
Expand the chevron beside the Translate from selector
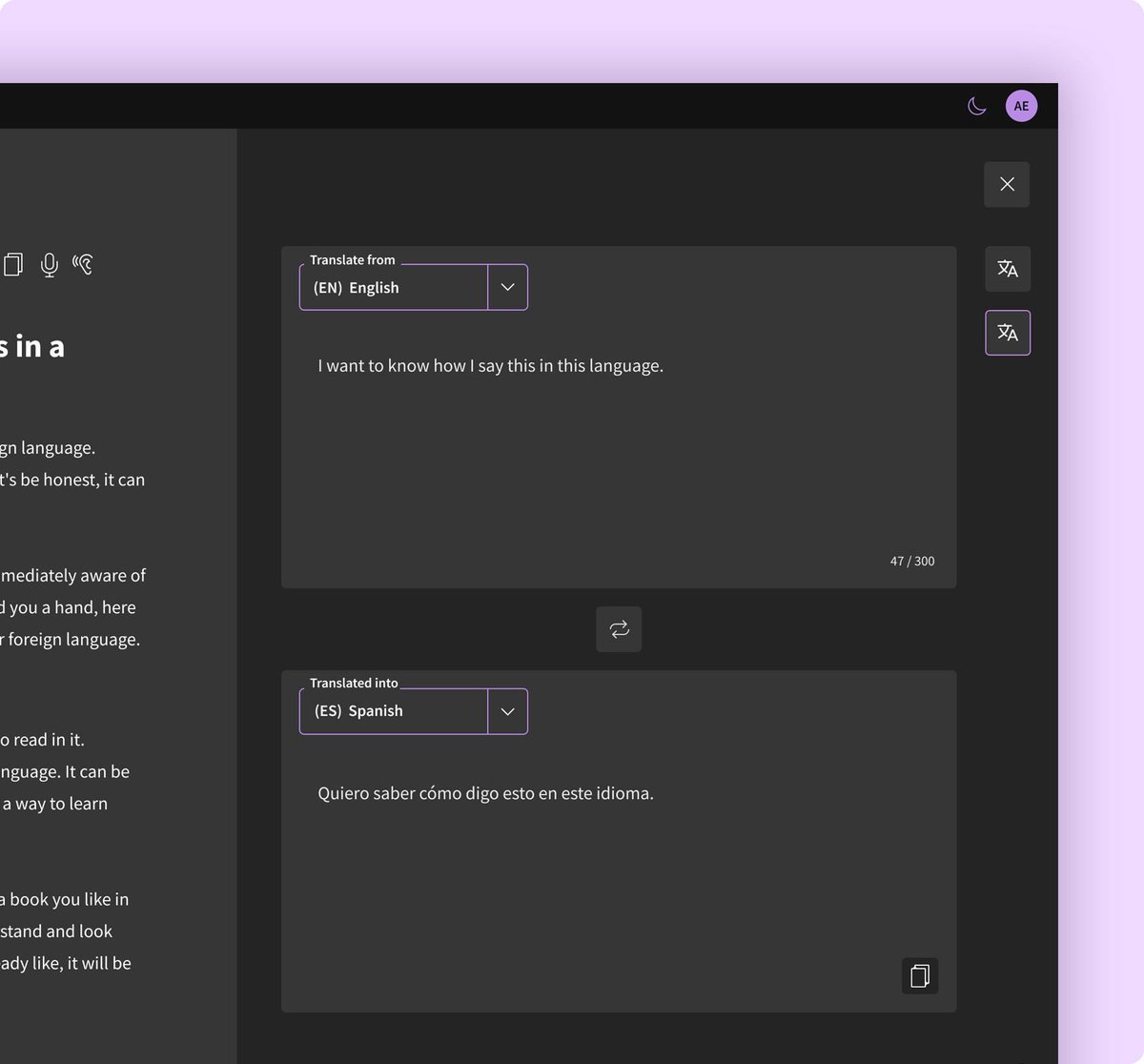point(507,287)
